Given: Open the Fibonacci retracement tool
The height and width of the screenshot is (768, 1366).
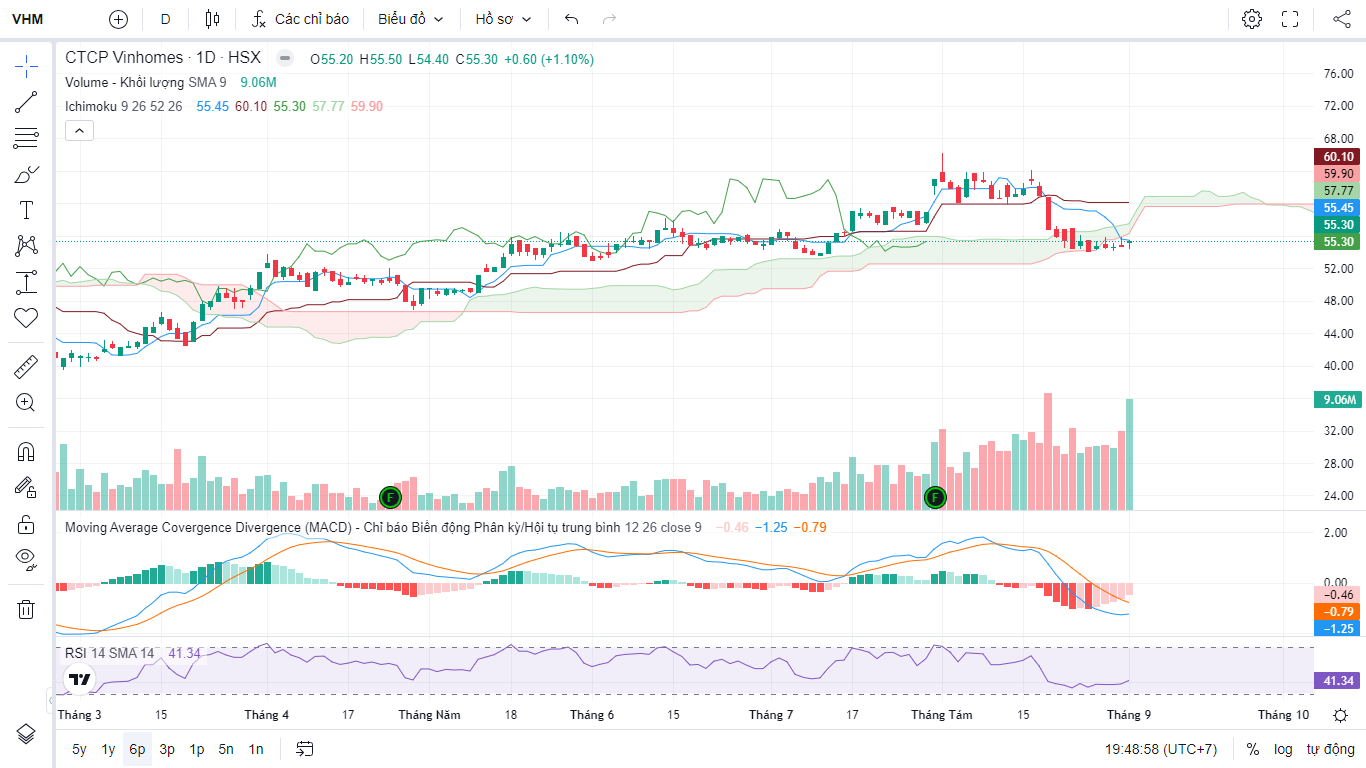Looking at the screenshot, I should pos(26,138).
